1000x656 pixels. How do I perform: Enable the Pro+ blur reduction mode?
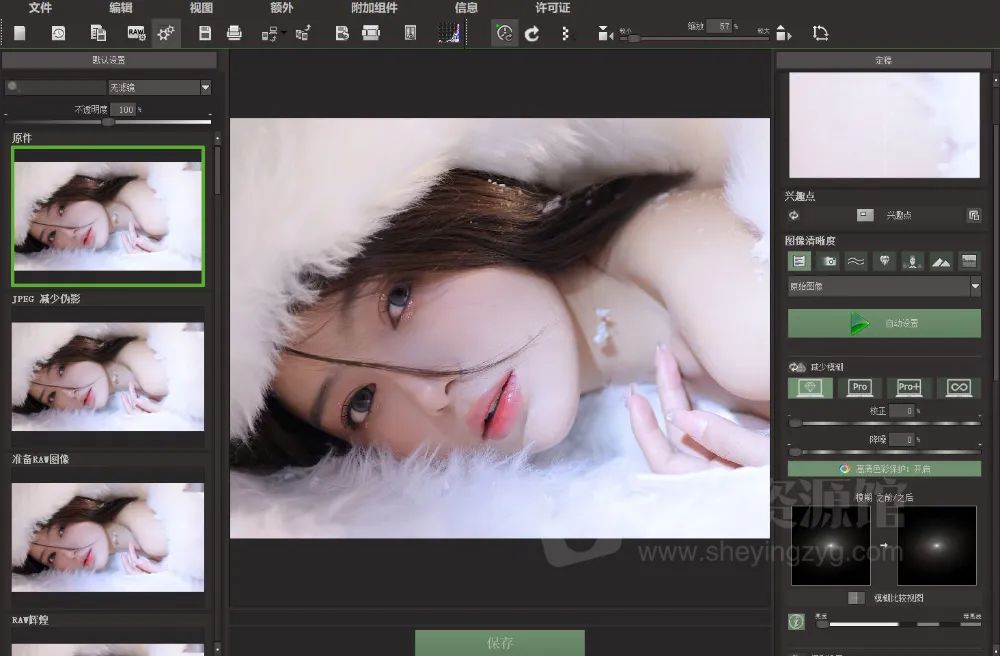909,387
